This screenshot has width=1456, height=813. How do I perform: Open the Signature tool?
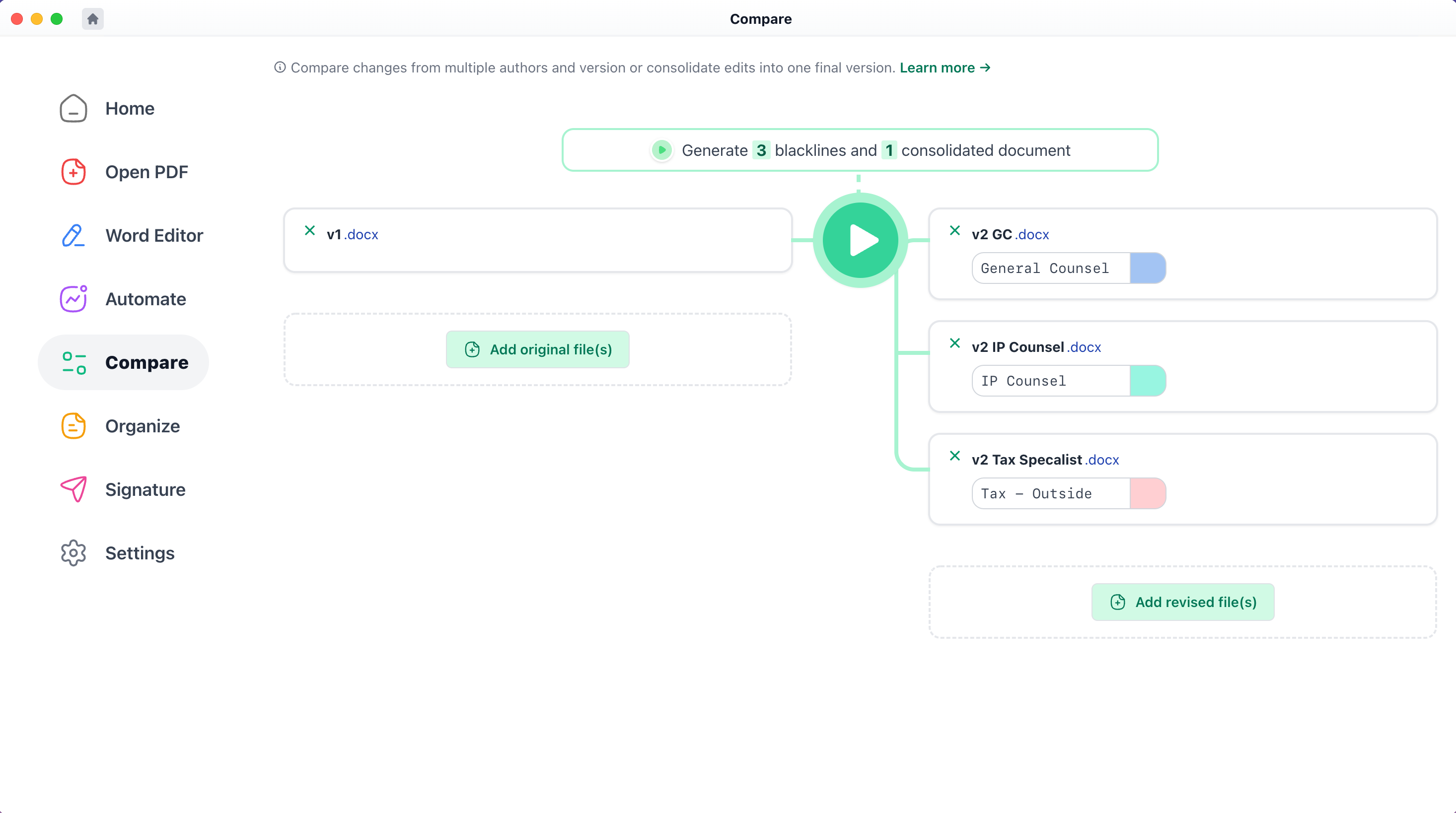(x=146, y=489)
